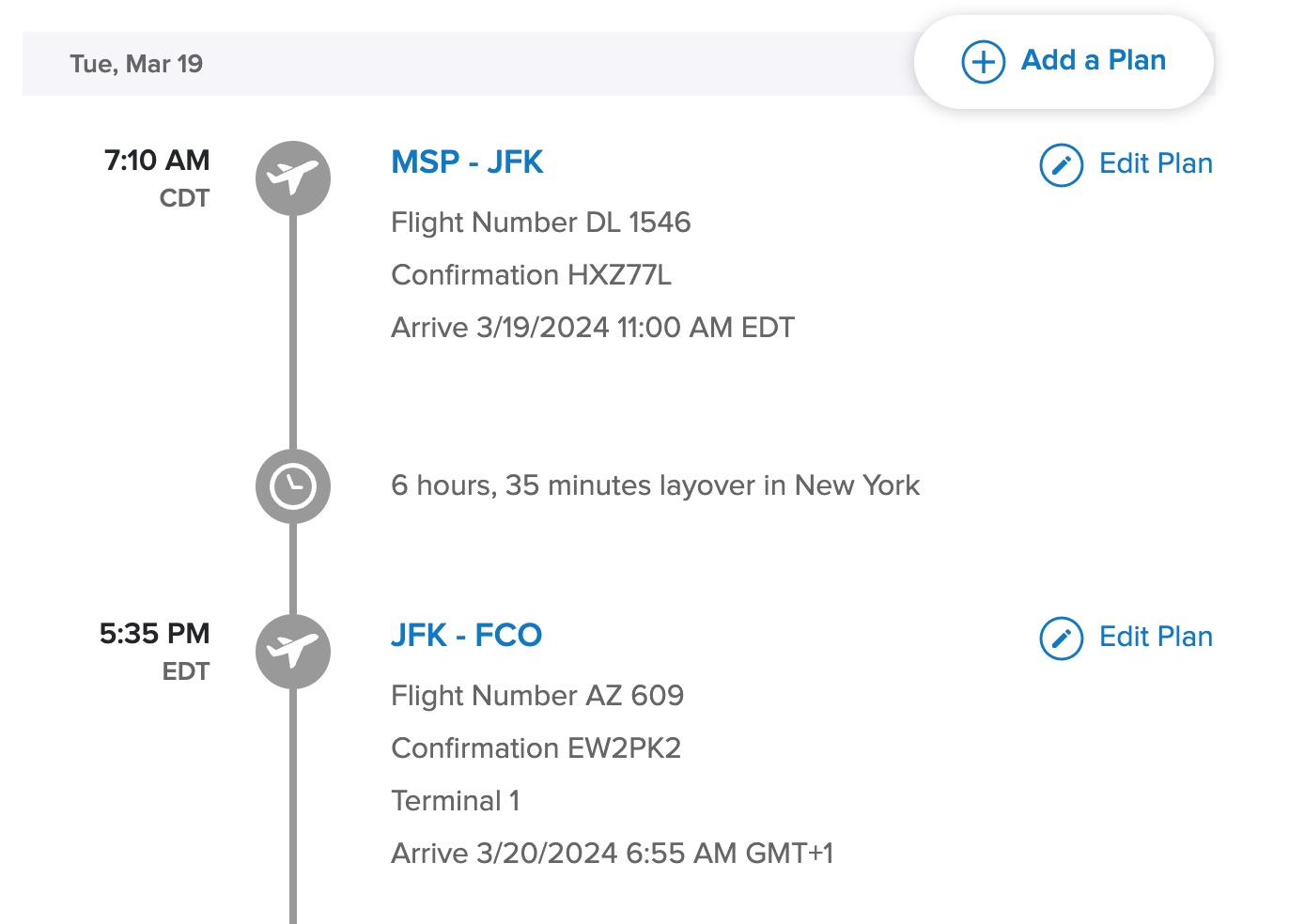Click the layover duration text in New York
Screen dimensions: 1289x924
click(x=656, y=485)
